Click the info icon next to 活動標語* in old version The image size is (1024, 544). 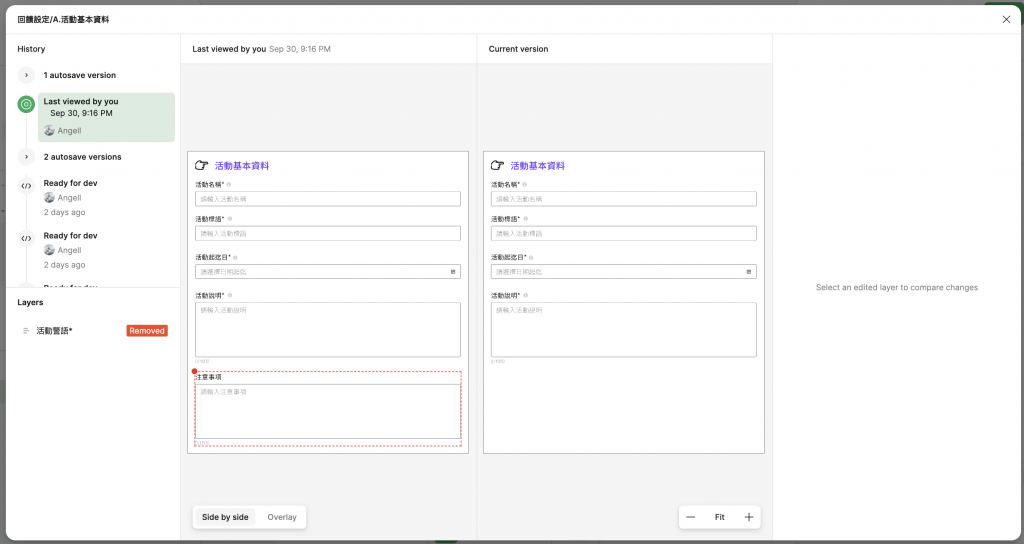pos(230,219)
